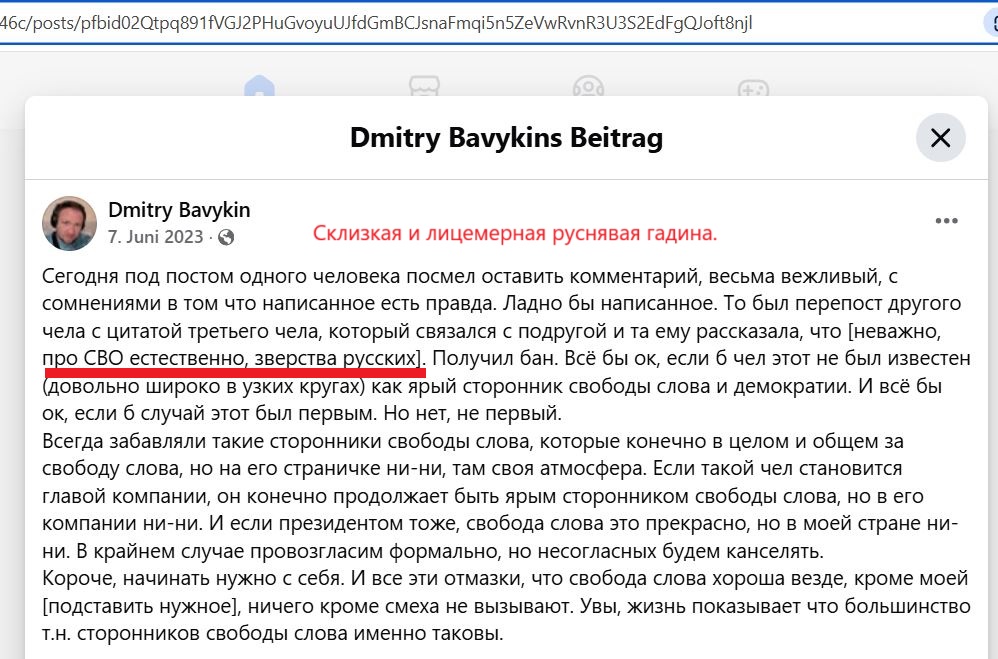998x659 pixels.
Task: Click the Groups icon behind dialog
Action: 588,86
